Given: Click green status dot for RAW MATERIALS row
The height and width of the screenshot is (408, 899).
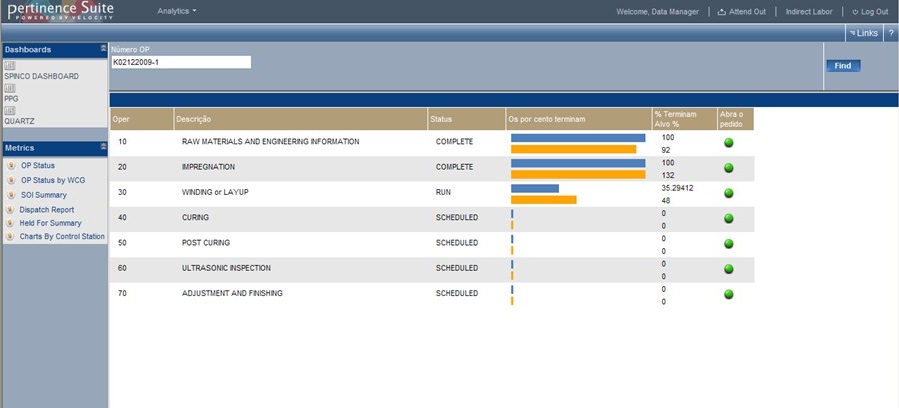Looking at the screenshot, I should (x=728, y=143).
